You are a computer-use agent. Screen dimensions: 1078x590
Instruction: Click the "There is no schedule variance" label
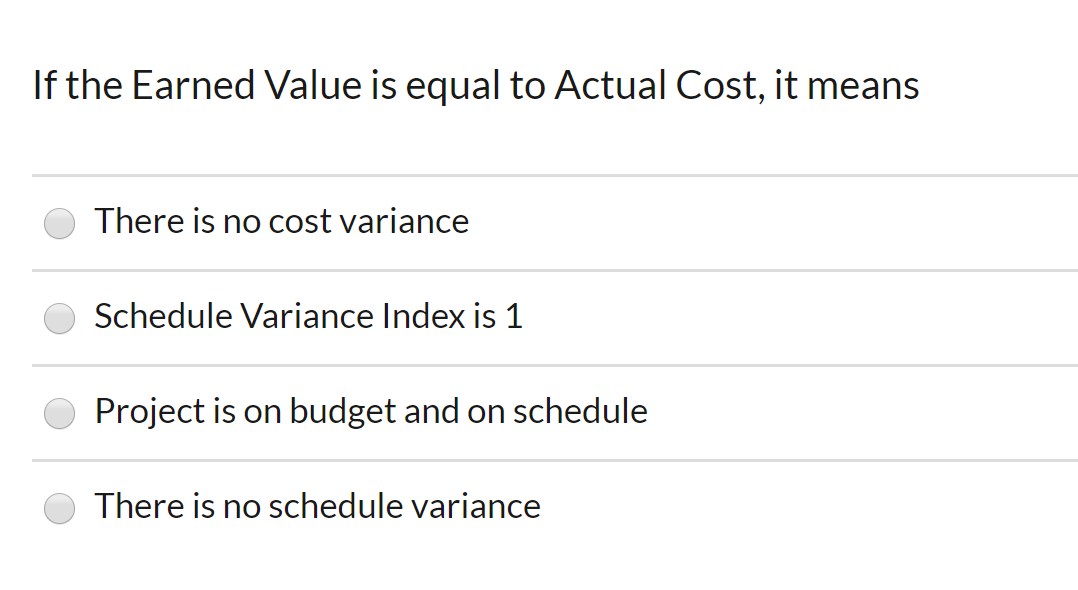pos(317,506)
